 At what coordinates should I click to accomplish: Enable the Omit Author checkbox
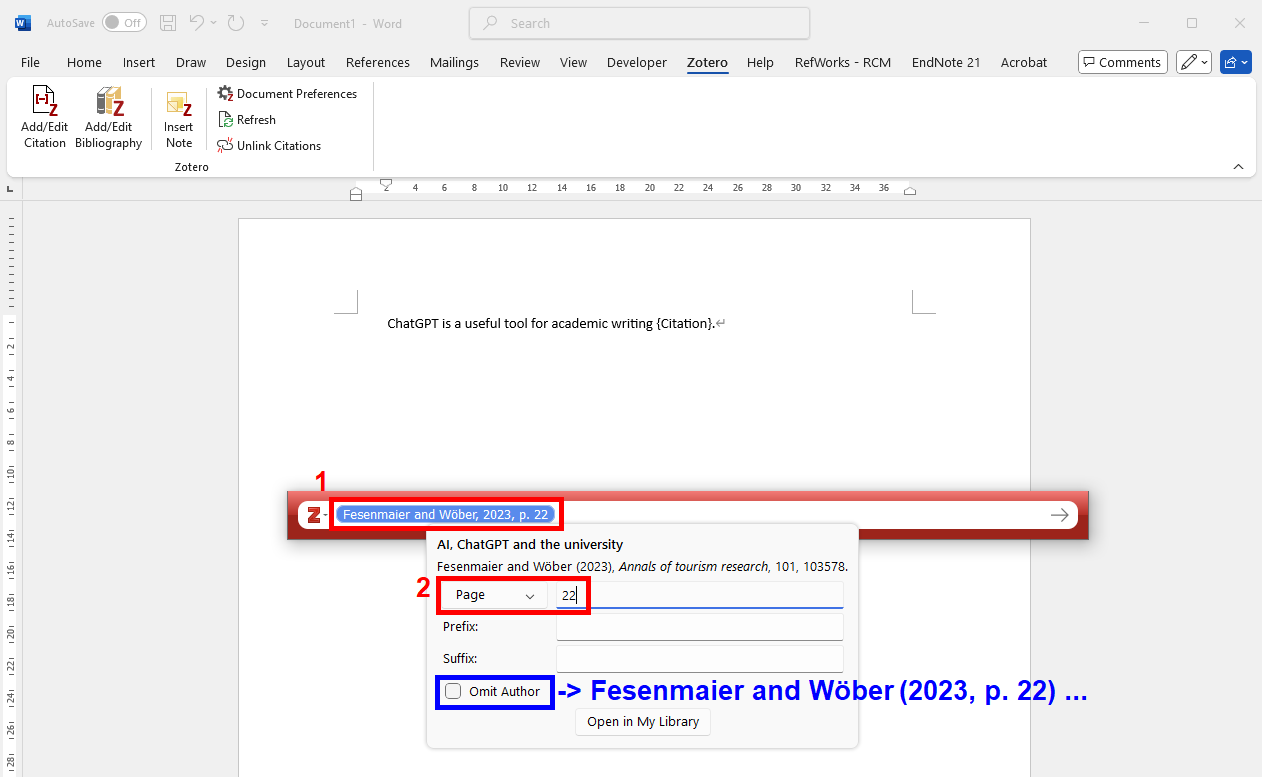tap(454, 691)
